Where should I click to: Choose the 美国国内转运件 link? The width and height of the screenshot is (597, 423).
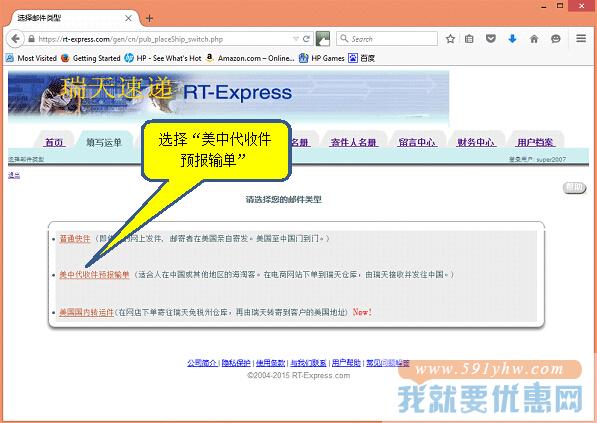pyautogui.click(x=86, y=312)
